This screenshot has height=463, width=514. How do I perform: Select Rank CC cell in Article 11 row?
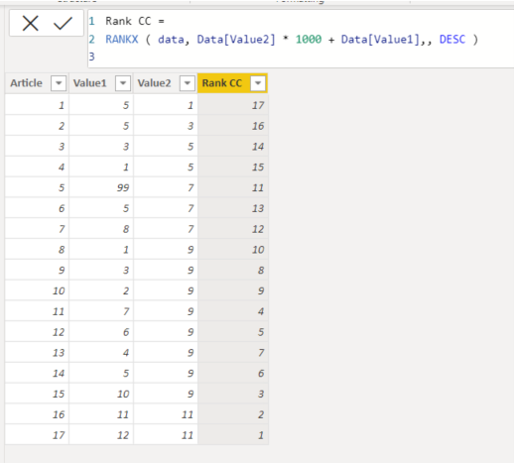(x=233, y=311)
